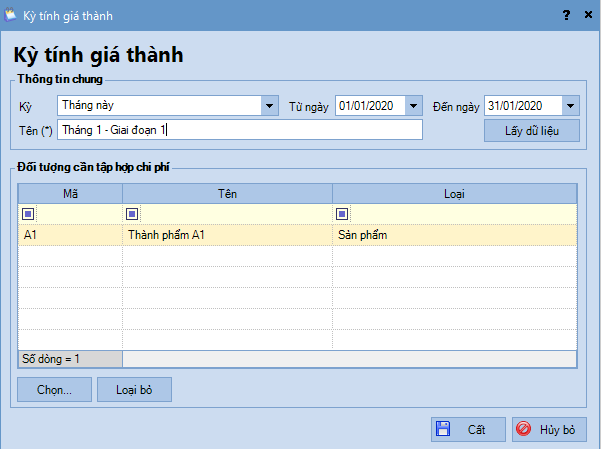
Task: Click the save disk icon on Cất
Action: [443, 430]
